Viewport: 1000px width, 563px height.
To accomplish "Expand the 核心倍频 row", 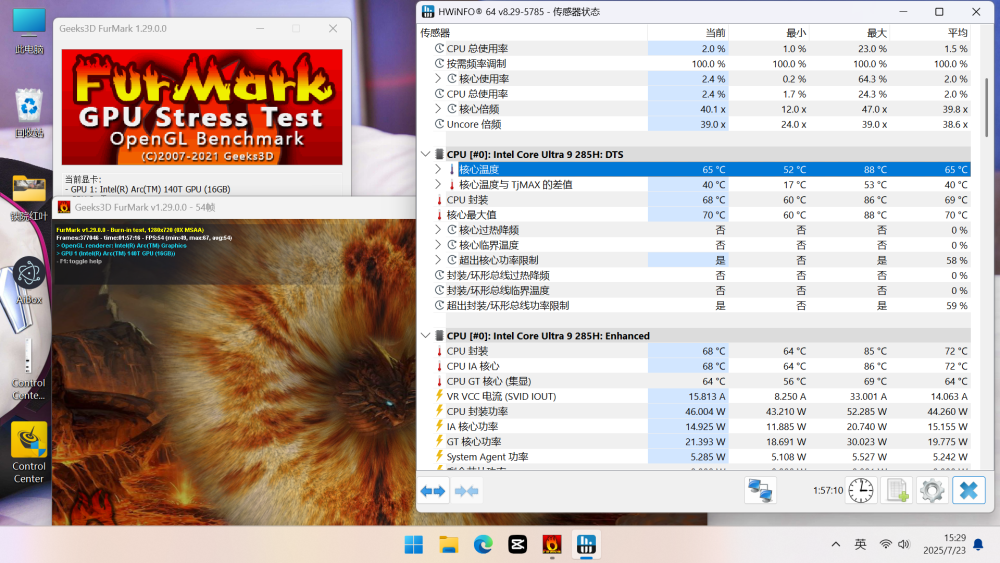I will pyautogui.click(x=438, y=109).
